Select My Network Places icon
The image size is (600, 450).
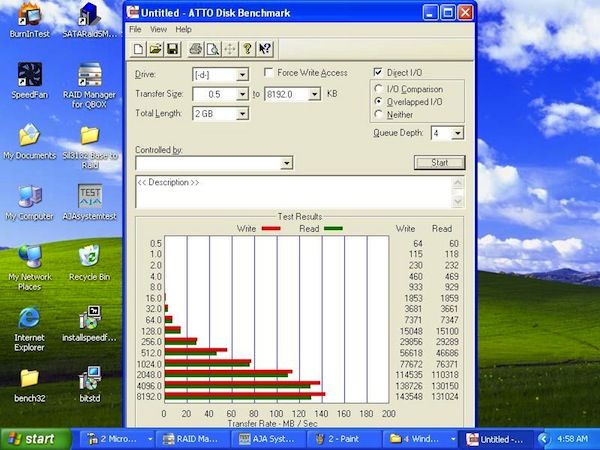29,267
